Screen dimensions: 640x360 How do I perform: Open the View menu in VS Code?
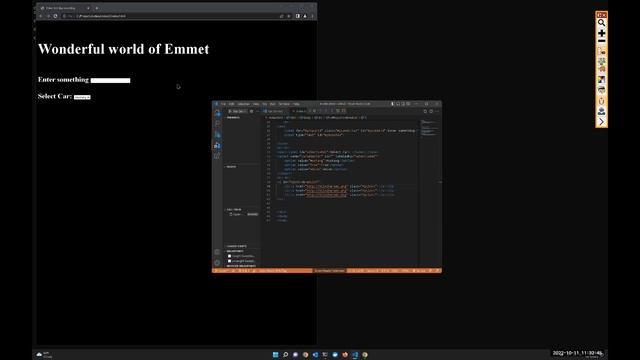click(256, 104)
